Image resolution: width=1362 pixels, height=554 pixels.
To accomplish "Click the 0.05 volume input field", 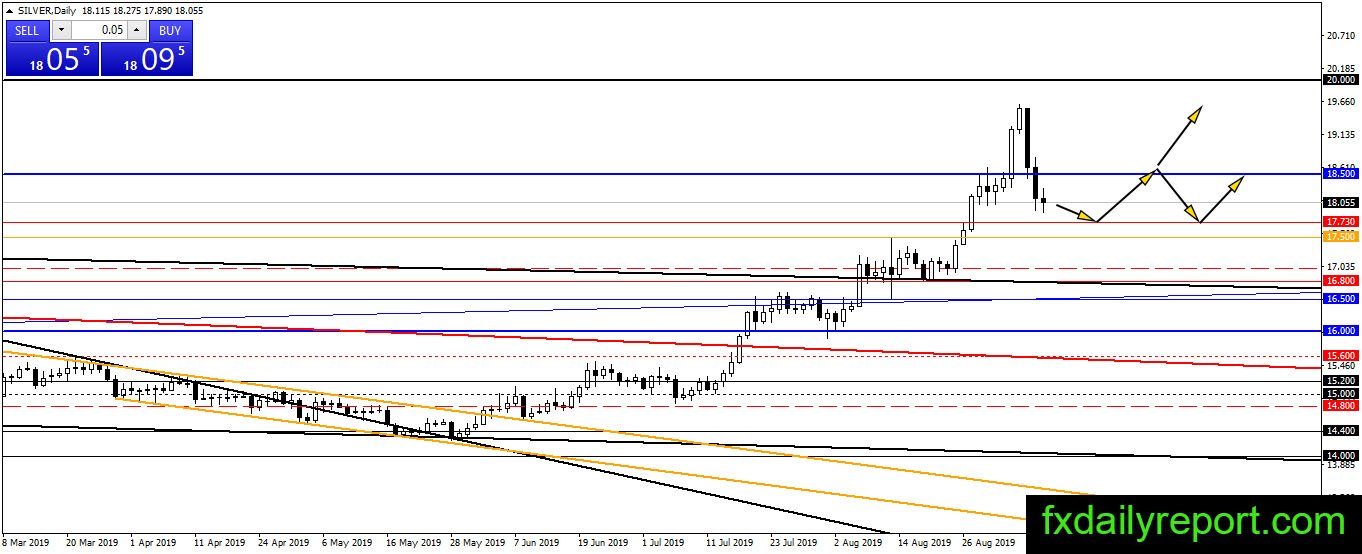I will tap(98, 30).
